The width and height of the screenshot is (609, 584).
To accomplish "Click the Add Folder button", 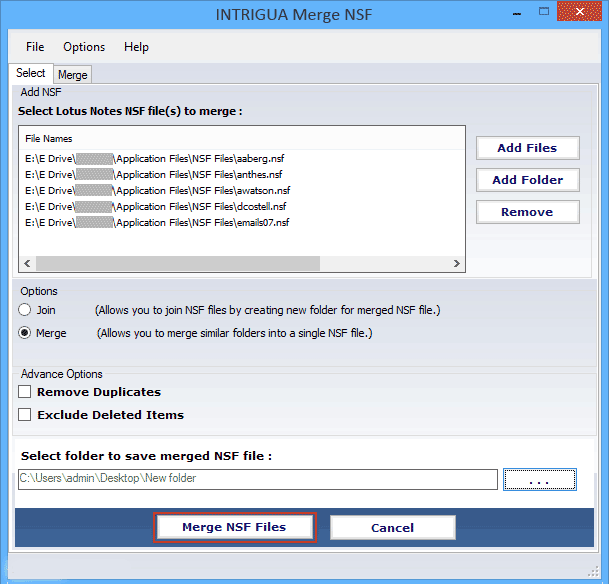I will click(x=527, y=180).
